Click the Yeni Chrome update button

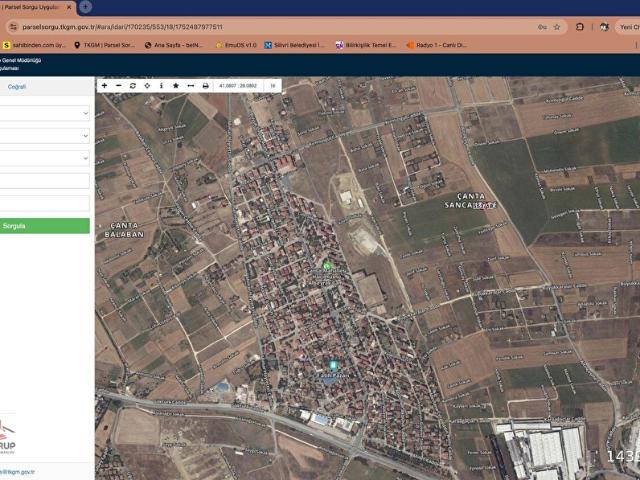point(629,27)
